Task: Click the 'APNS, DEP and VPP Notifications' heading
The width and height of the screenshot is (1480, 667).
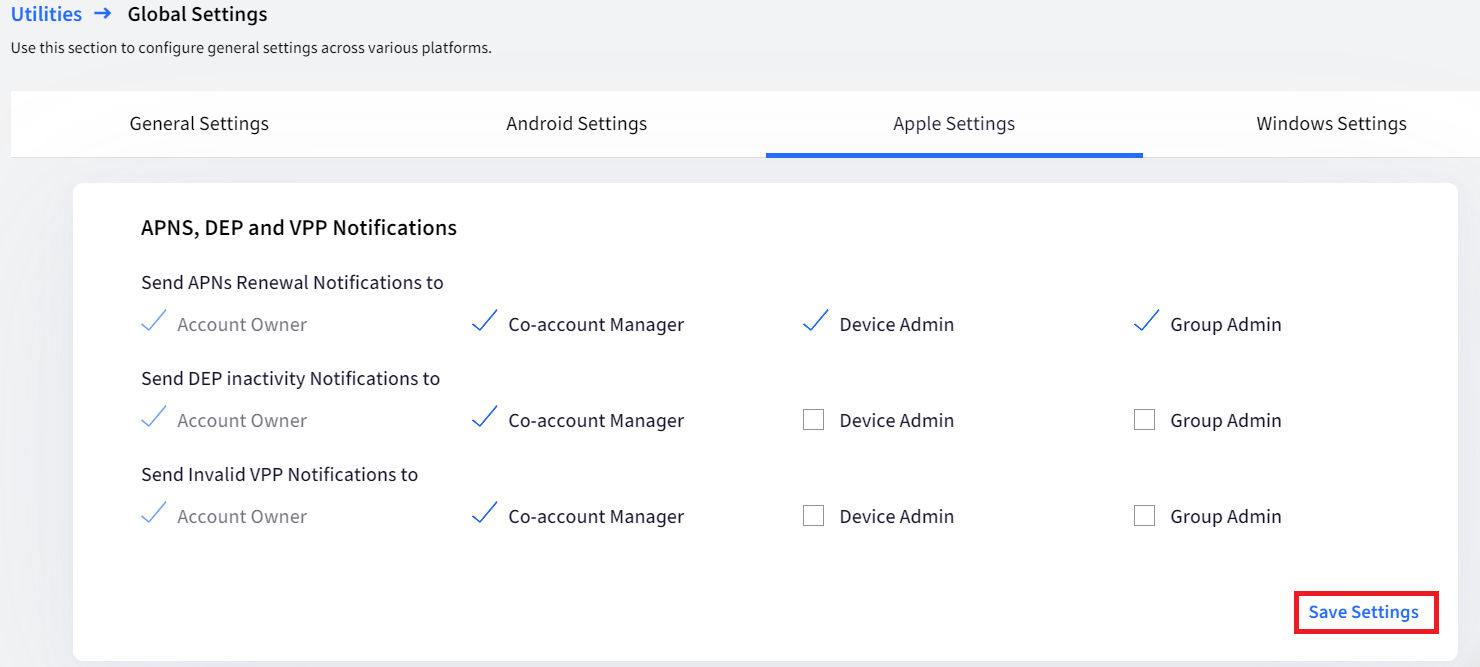Action: (299, 228)
